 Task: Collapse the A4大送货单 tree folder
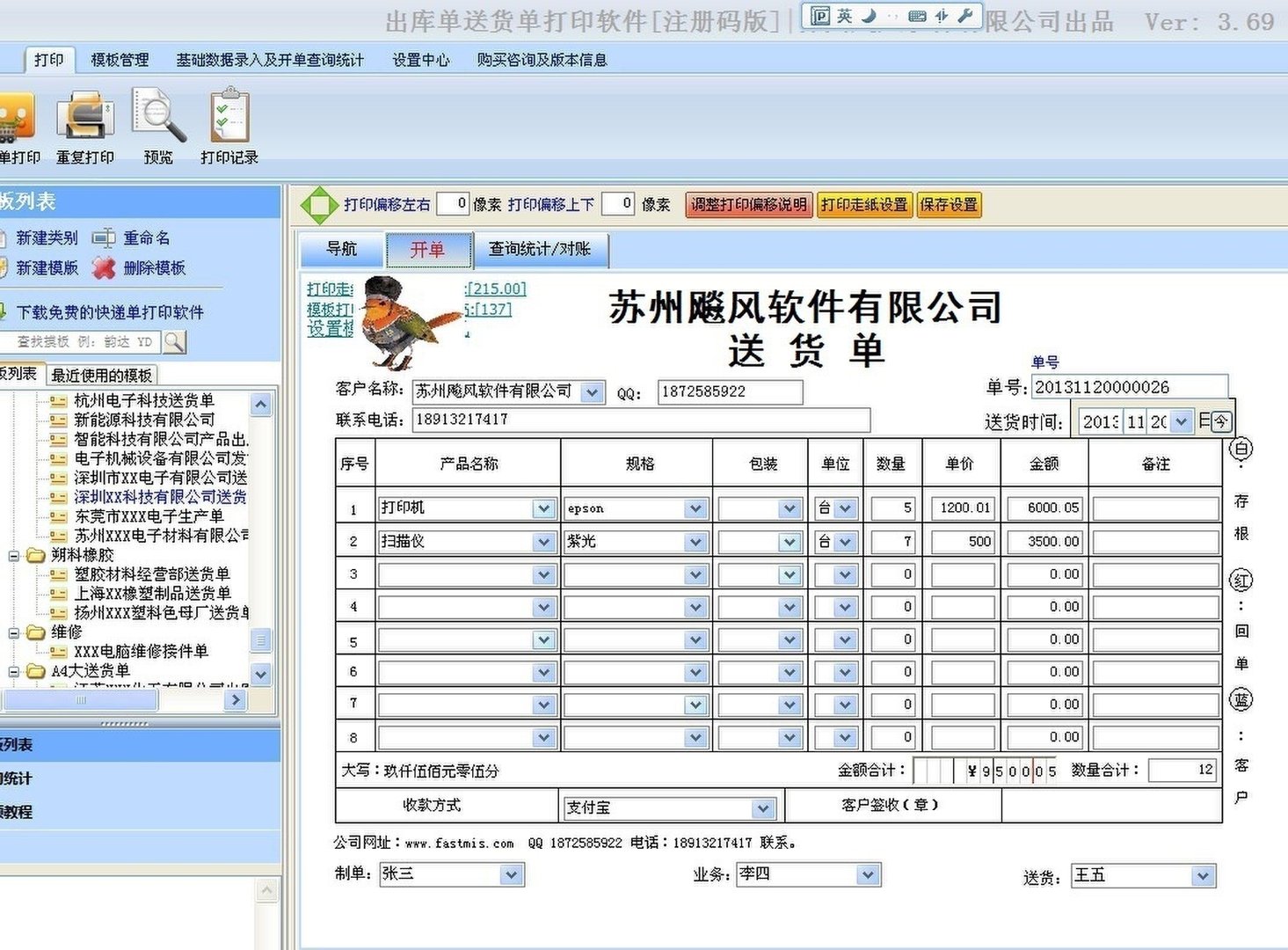14,671
